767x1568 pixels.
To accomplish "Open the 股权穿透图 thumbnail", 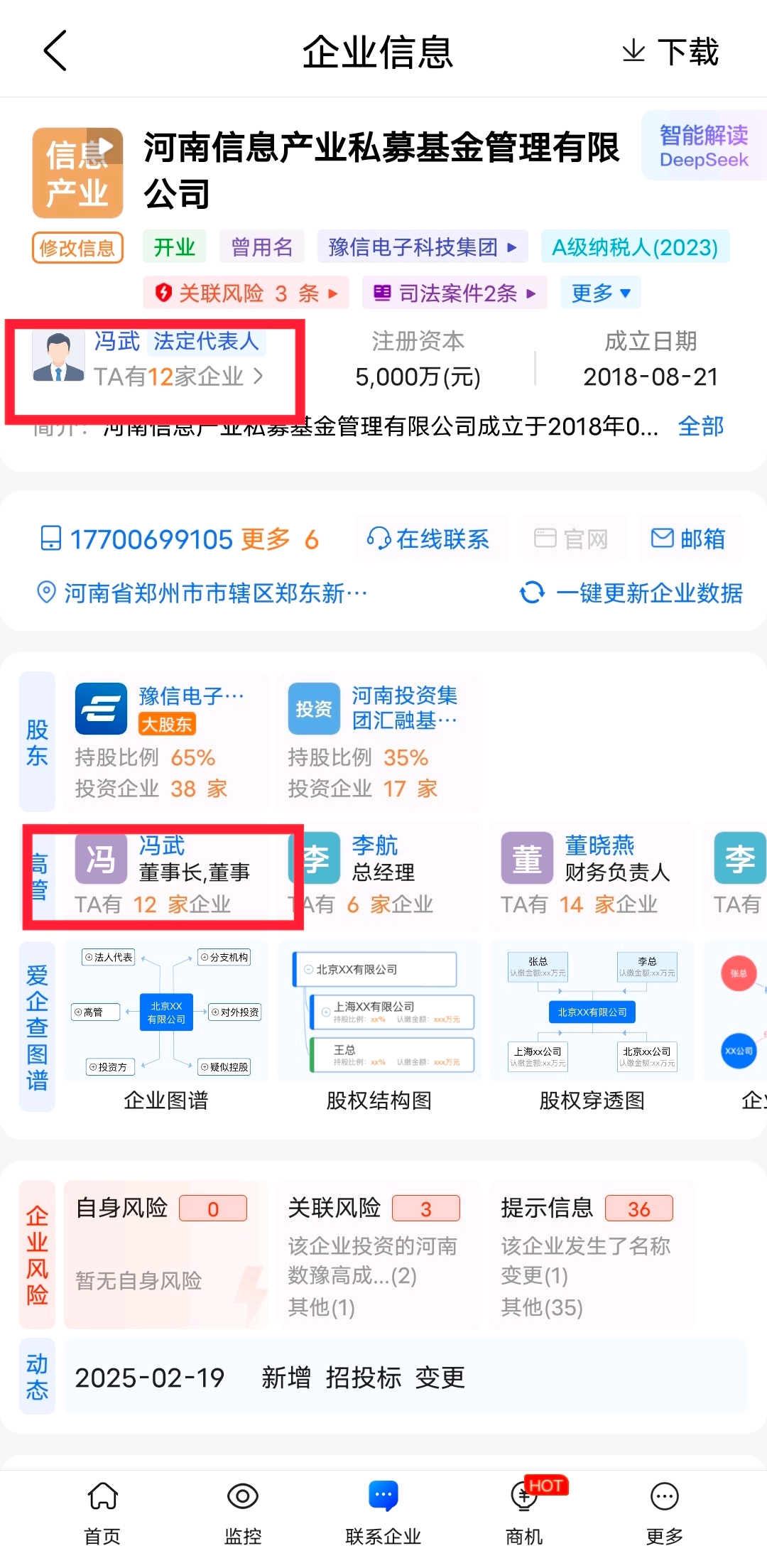I will 592,1012.
